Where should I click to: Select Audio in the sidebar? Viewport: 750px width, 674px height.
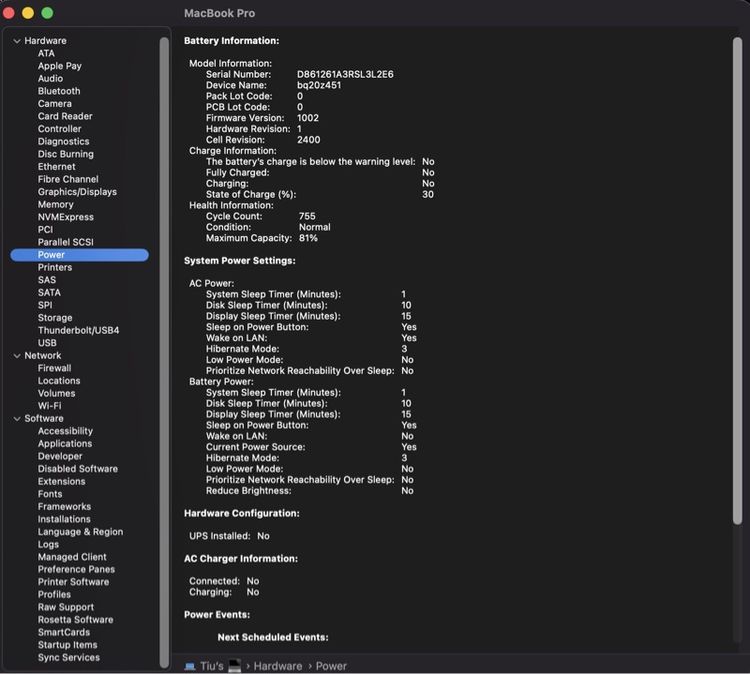[x=50, y=78]
